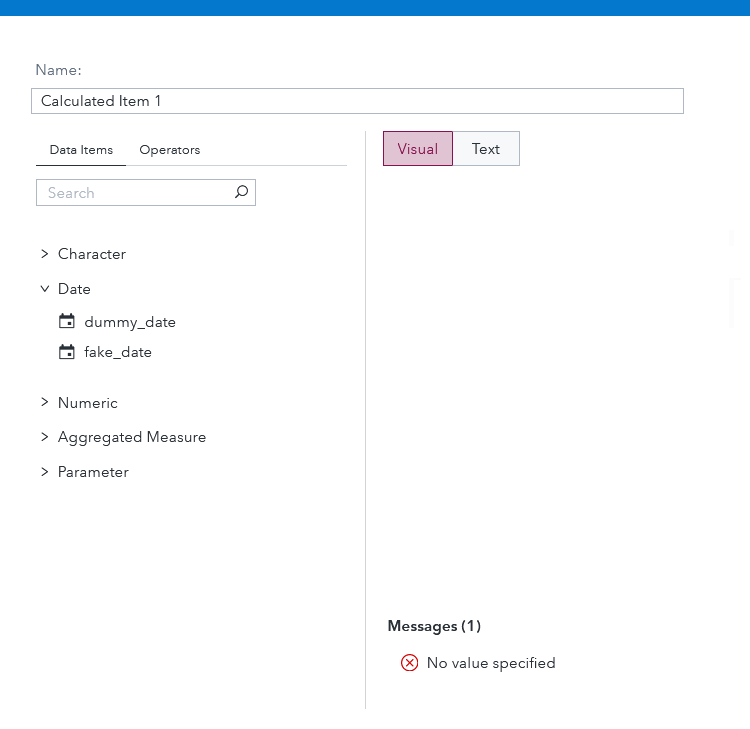Click the search magnifier icon
Screen dimensions: 750x729
point(241,192)
